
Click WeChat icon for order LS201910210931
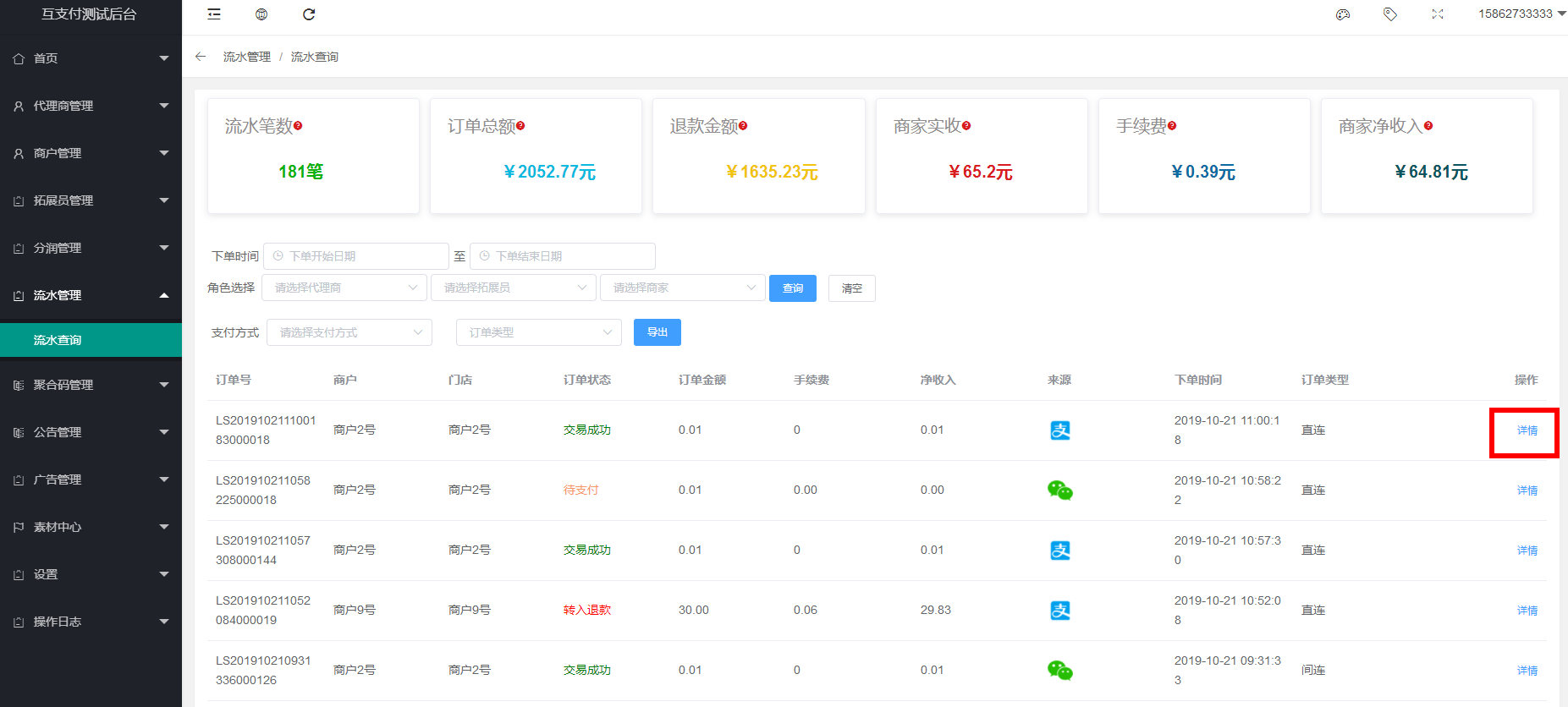pos(1060,671)
